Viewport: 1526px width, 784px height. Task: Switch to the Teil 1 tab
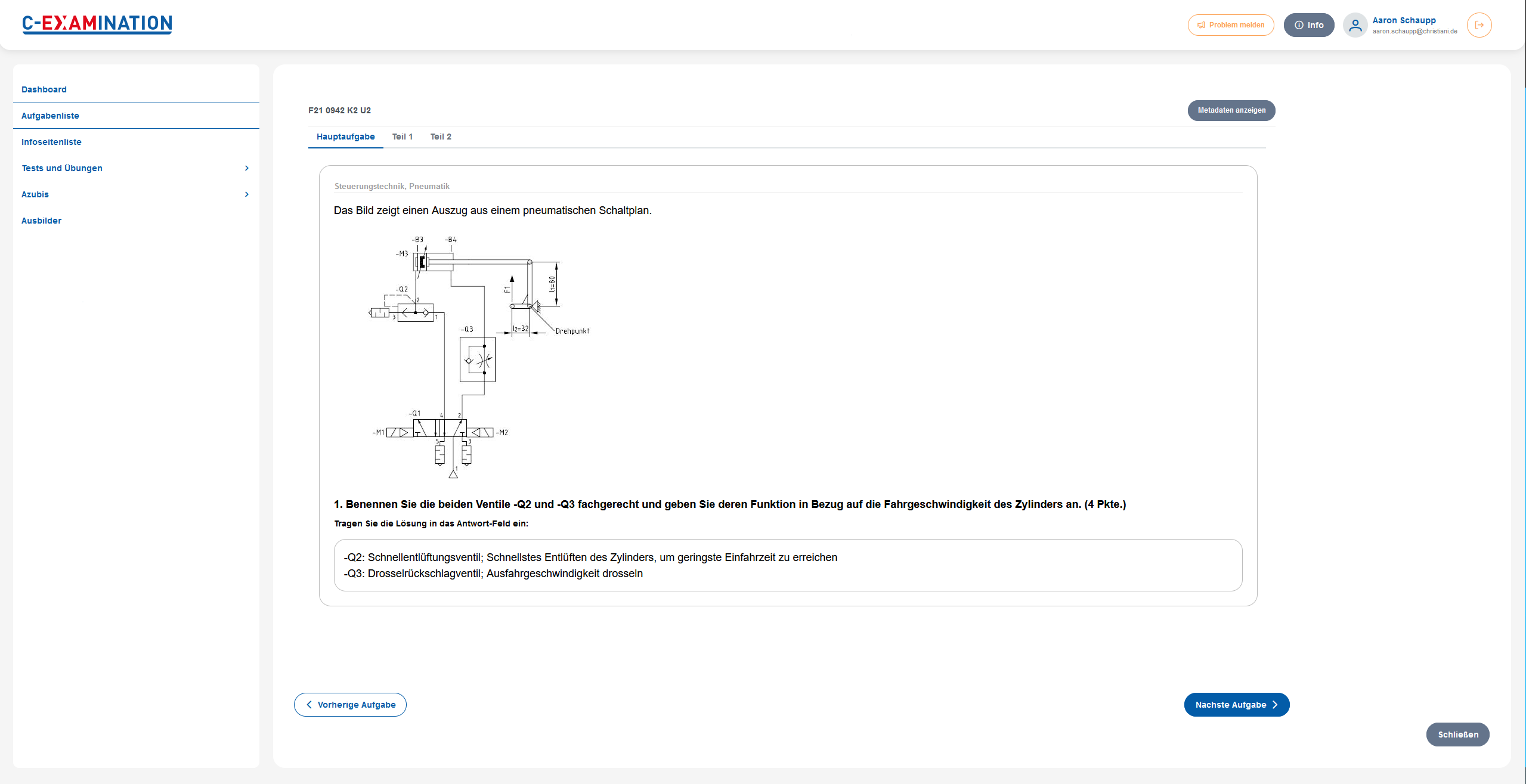pos(402,137)
